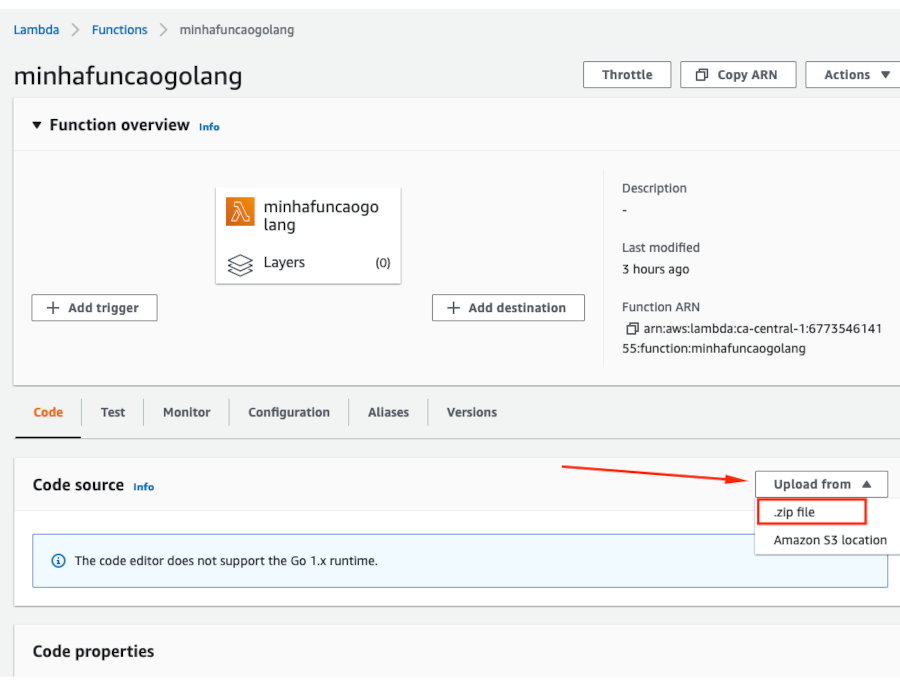Click the Lambda function icon in overview
Viewport: 900px width, 684px height.
(x=240, y=212)
